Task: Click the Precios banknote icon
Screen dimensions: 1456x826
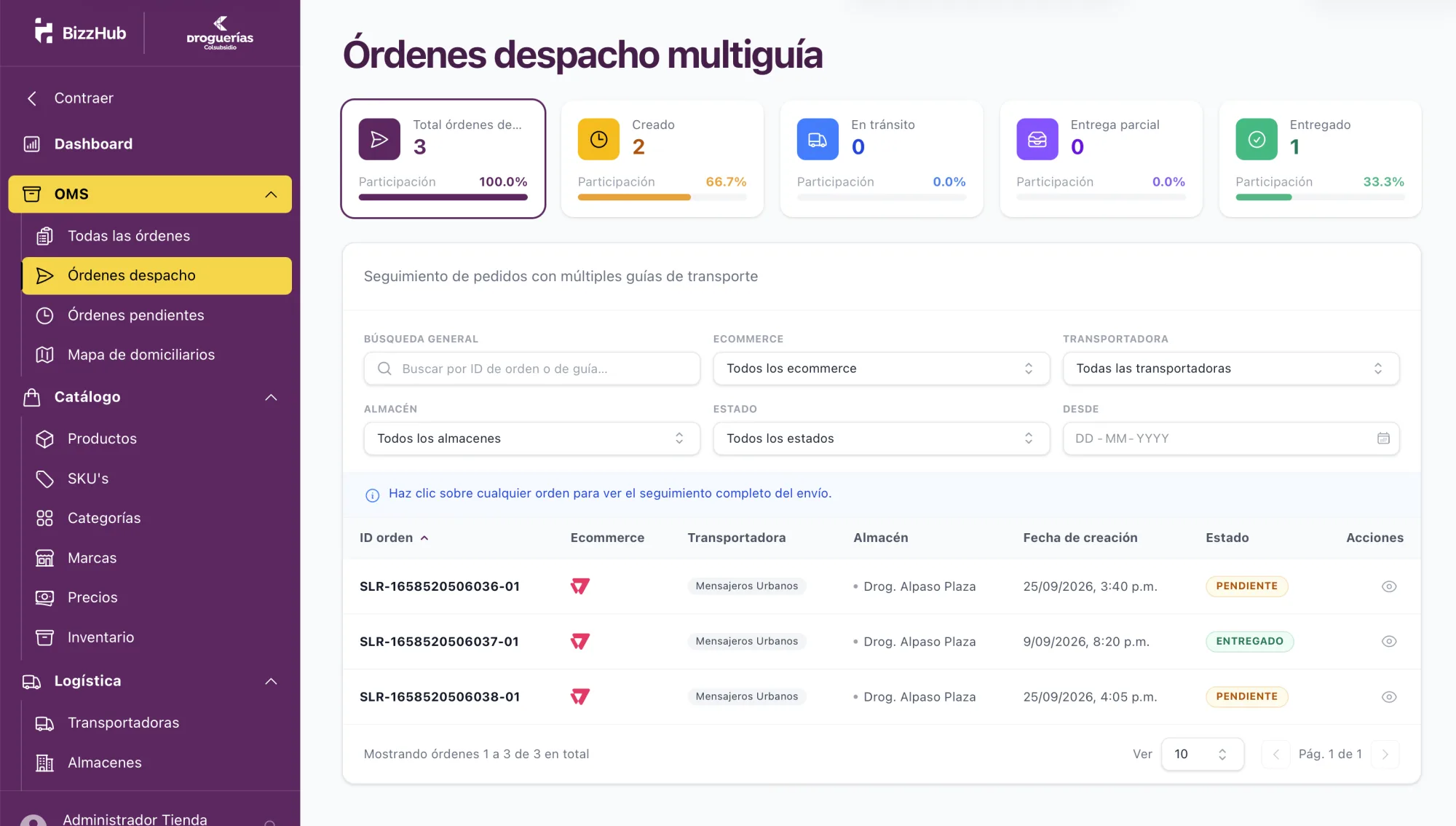Action: 45,598
